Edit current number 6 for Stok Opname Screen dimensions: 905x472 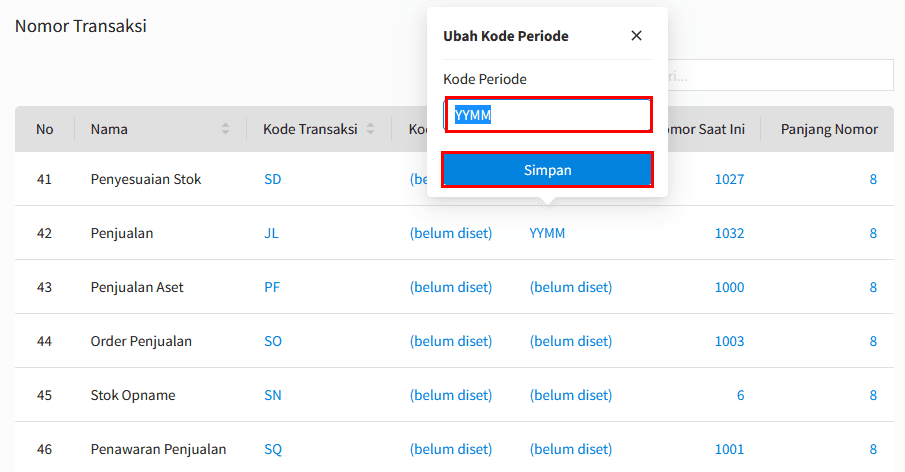pyautogui.click(x=740, y=395)
